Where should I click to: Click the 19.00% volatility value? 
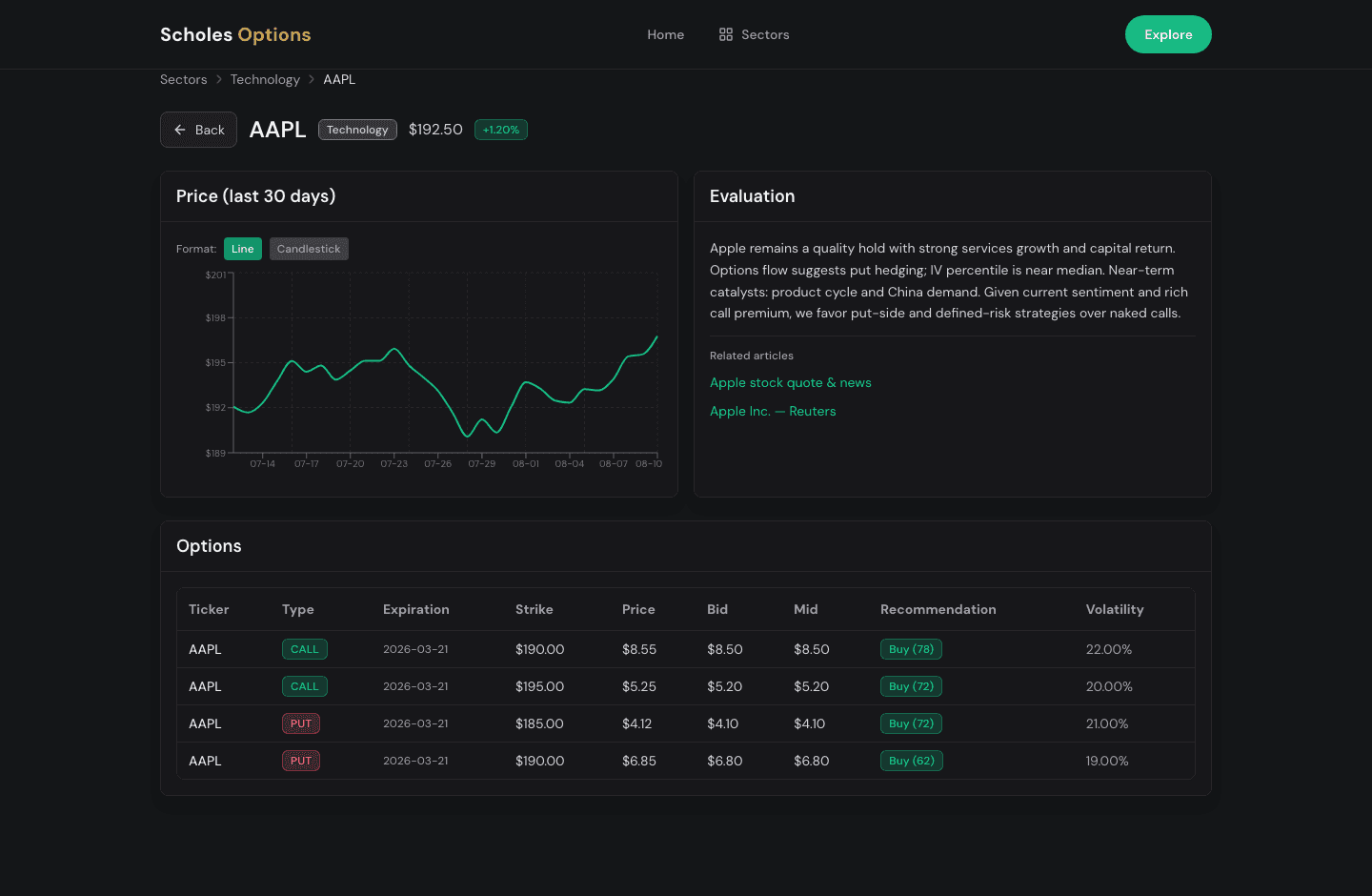1107,761
